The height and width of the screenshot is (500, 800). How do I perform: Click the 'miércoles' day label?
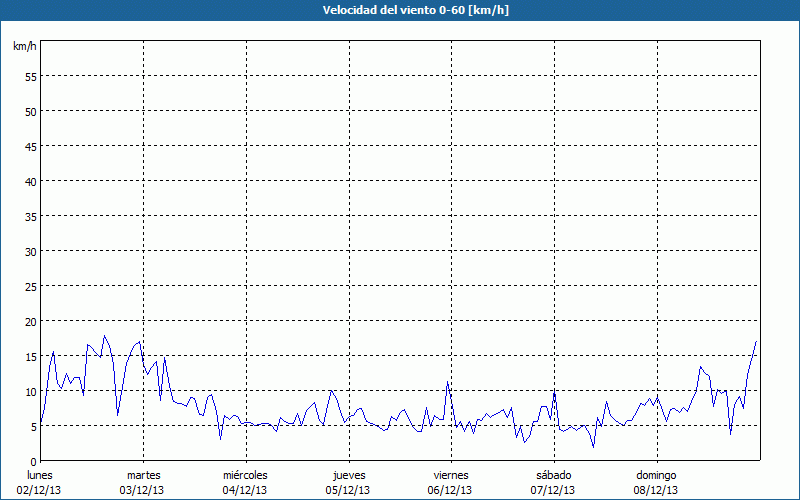(245, 475)
